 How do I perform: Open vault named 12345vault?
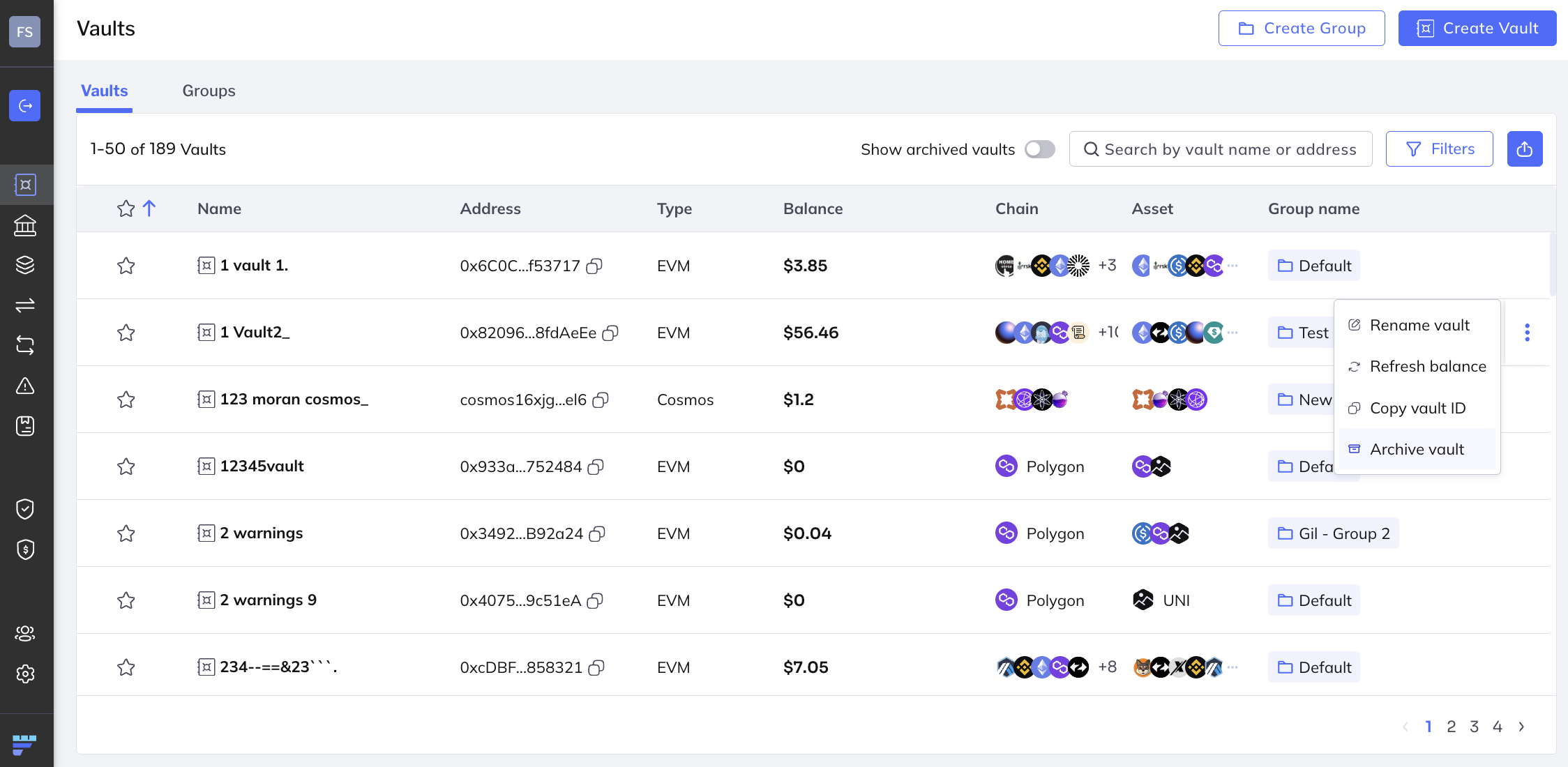point(262,466)
